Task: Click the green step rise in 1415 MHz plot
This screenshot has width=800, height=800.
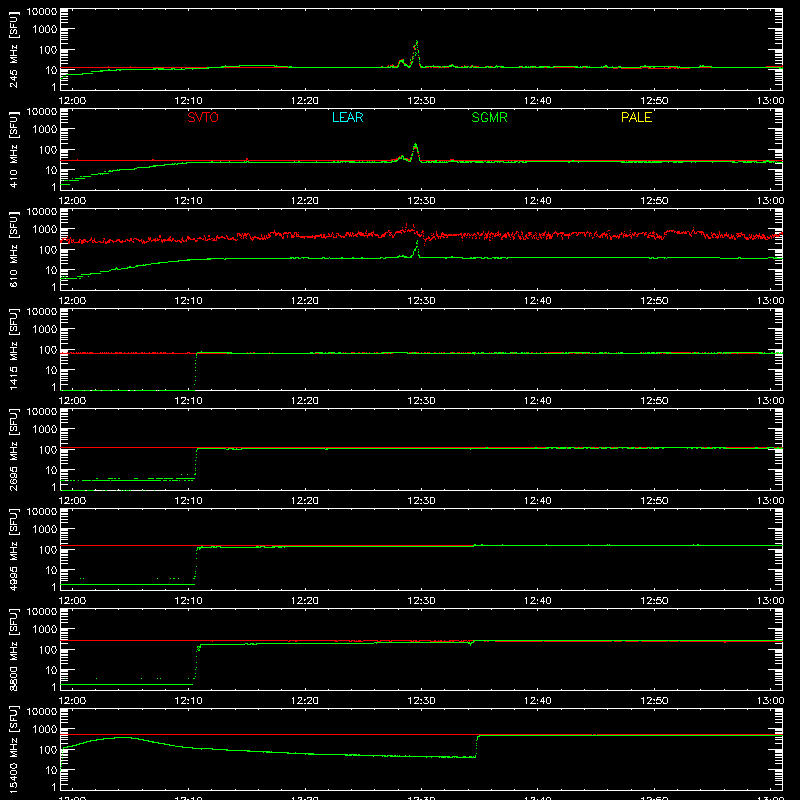Action: pos(196,370)
